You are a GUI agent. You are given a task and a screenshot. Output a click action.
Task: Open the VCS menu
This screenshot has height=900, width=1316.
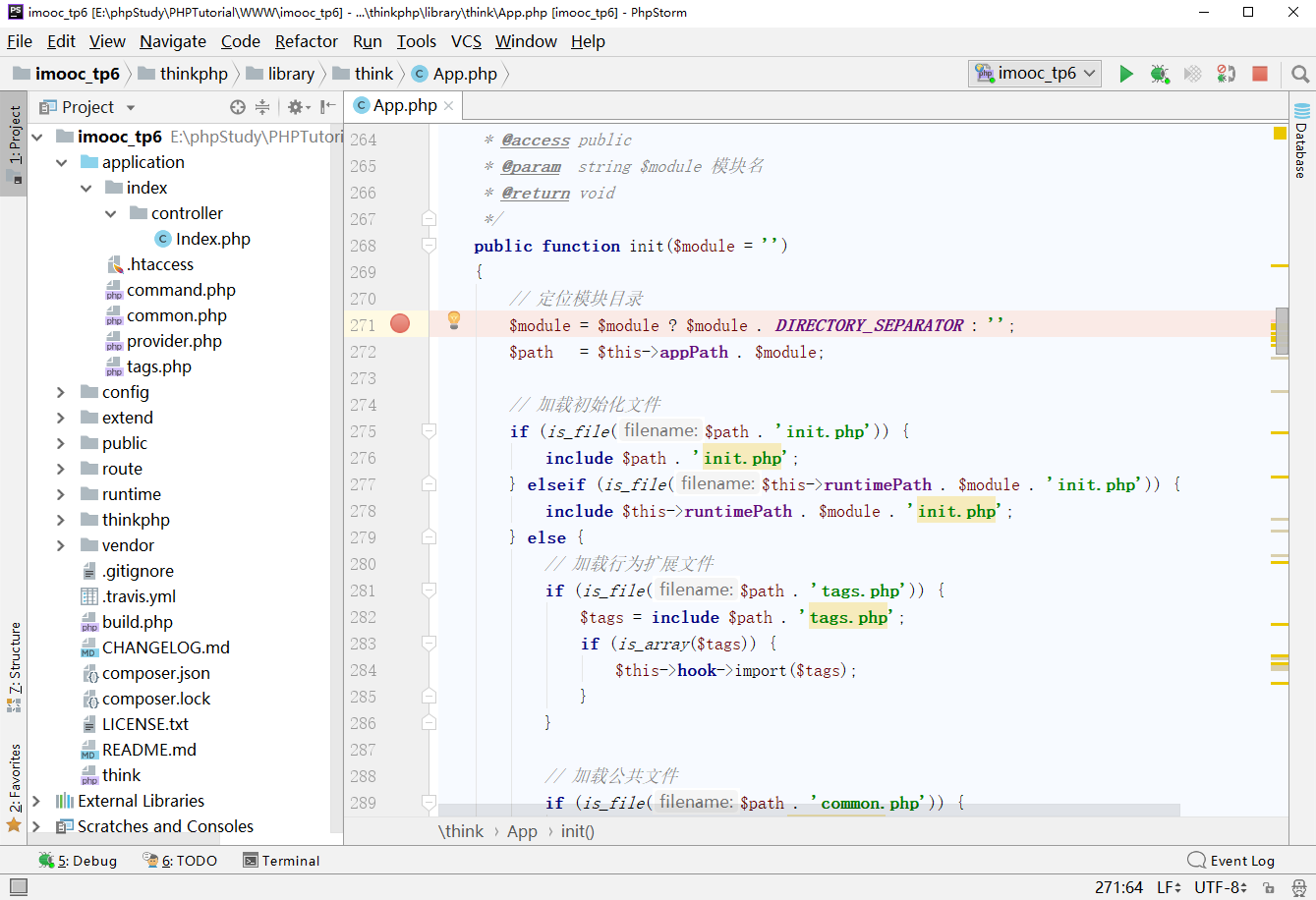pos(466,41)
